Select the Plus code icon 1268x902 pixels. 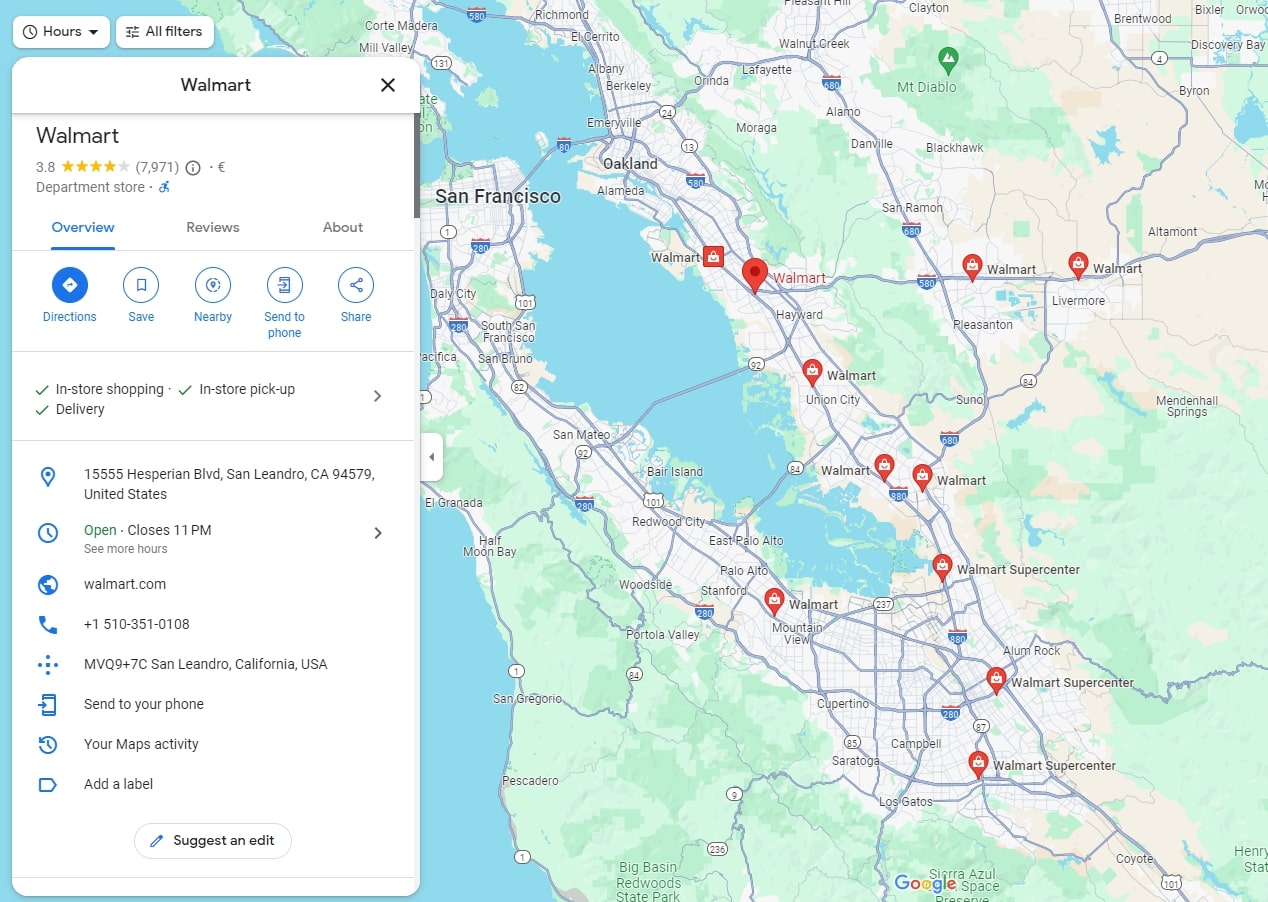coord(47,664)
